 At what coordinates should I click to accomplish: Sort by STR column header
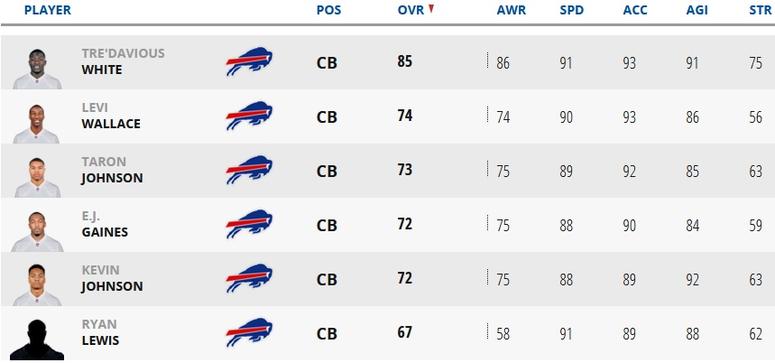tap(760, 10)
